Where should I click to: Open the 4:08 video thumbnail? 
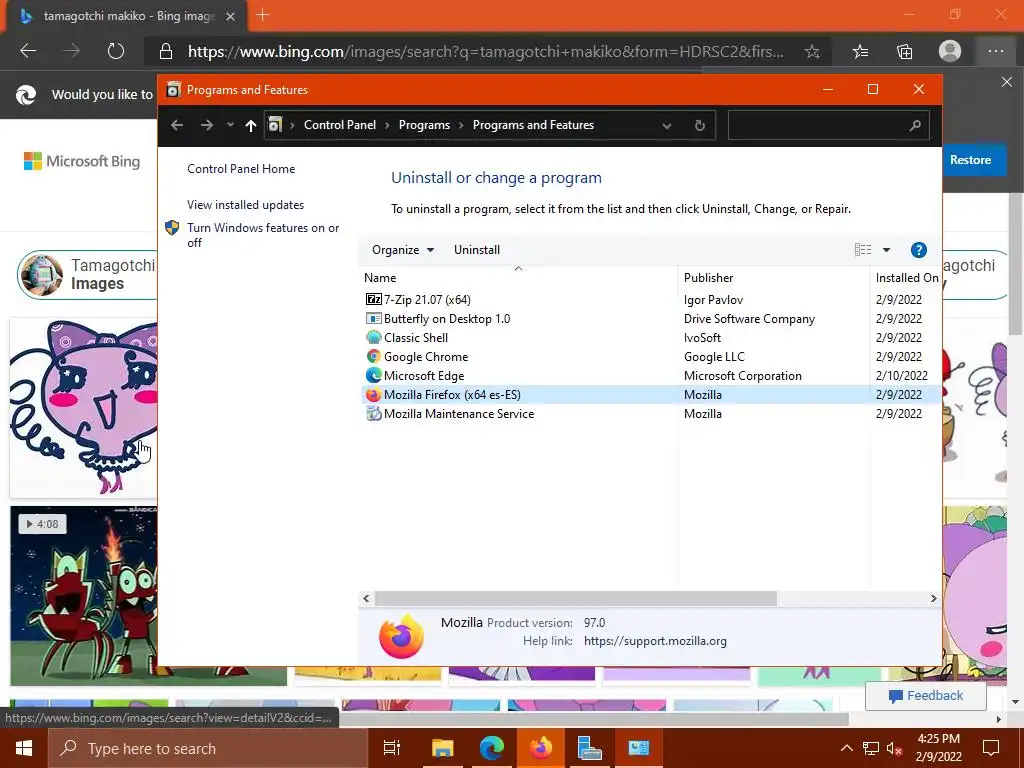(84, 596)
